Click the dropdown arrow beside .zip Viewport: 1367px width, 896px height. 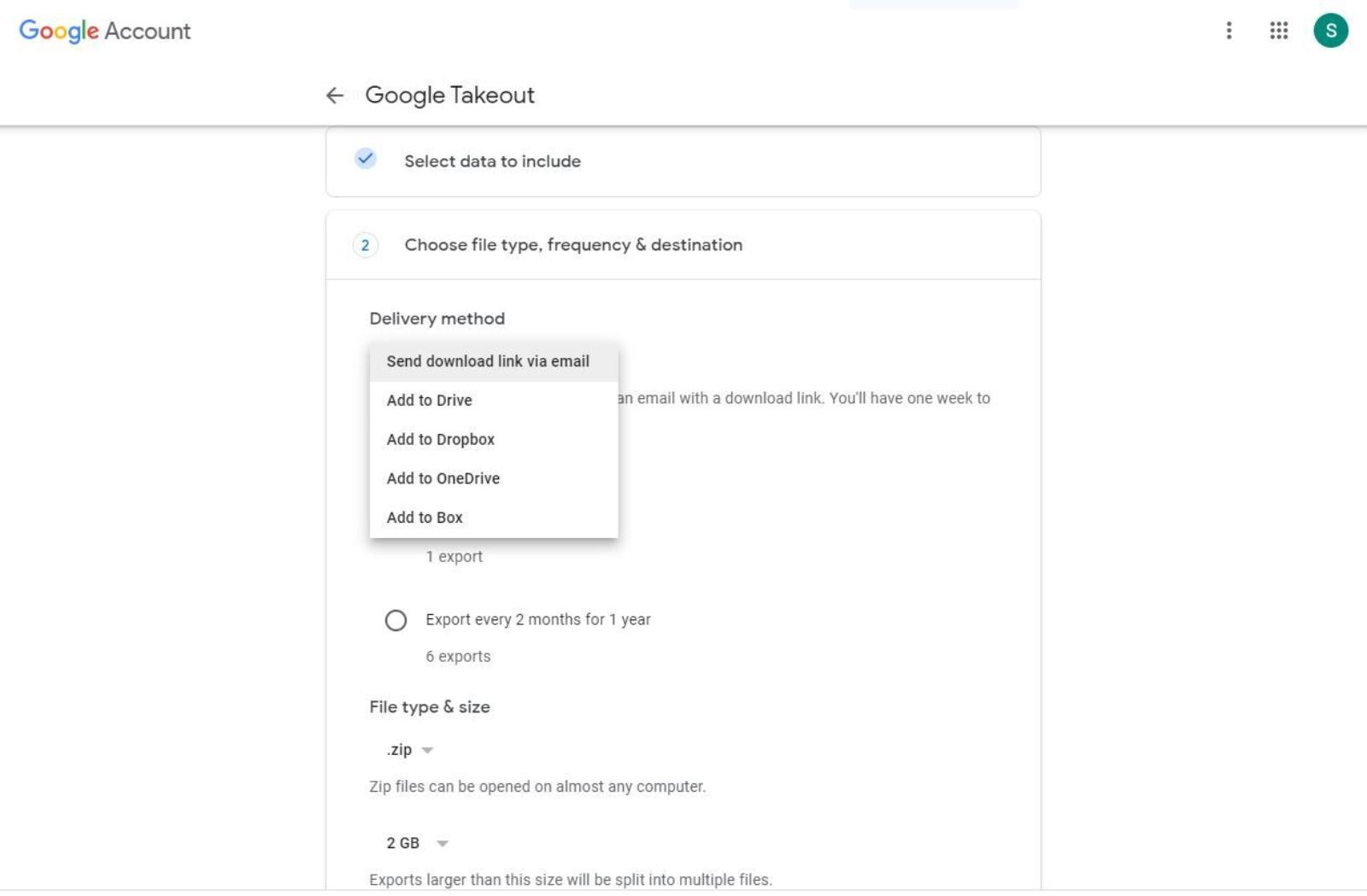428,750
